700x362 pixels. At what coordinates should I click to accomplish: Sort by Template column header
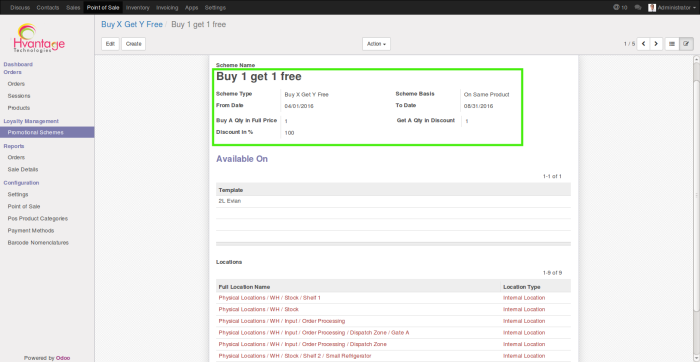pos(231,190)
